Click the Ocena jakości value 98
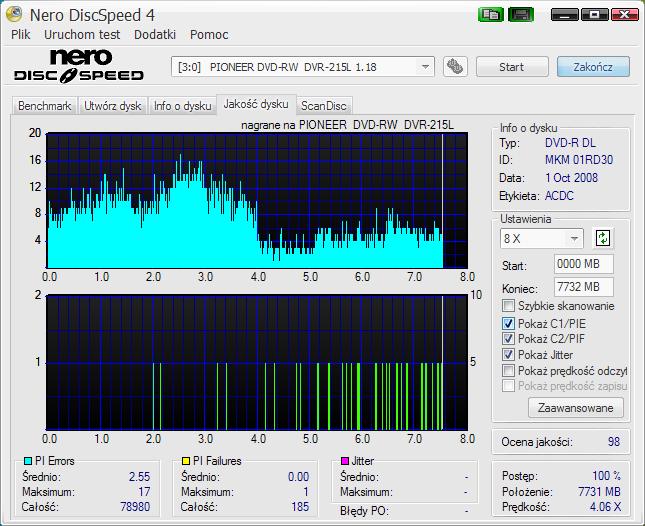The width and height of the screenshot is (645, 526). [614, 441]
